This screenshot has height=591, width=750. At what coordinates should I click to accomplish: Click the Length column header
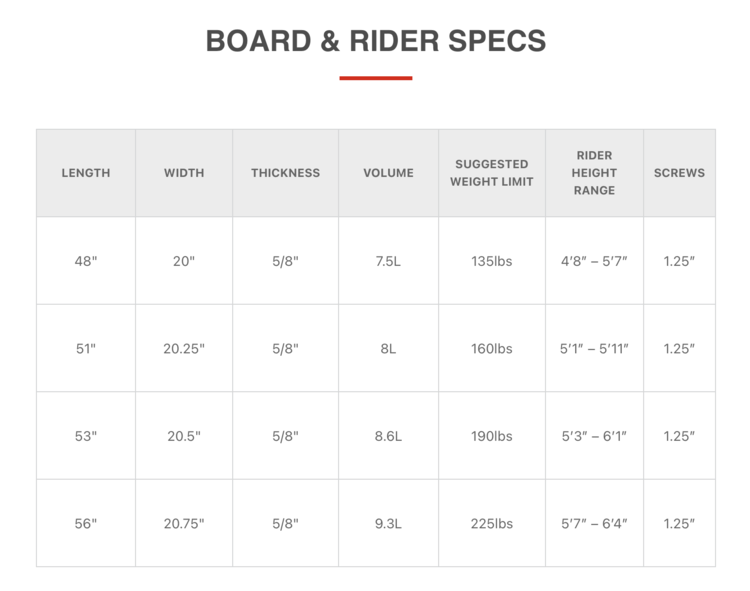coord(86,173)
